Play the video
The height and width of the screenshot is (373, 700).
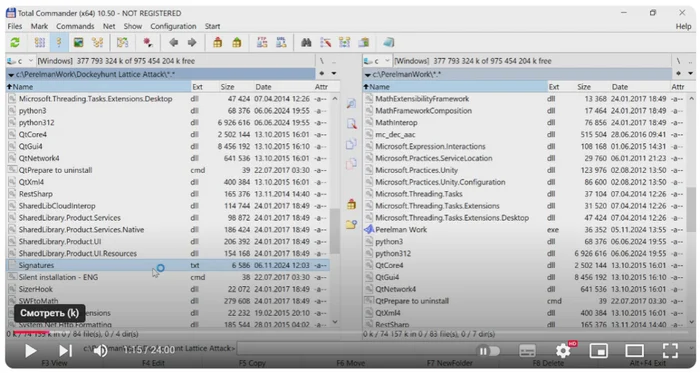click(30, 351)
